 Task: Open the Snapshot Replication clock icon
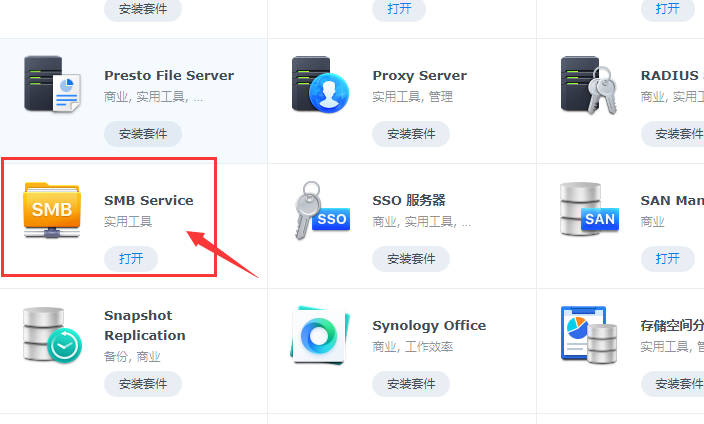point(52,335)
